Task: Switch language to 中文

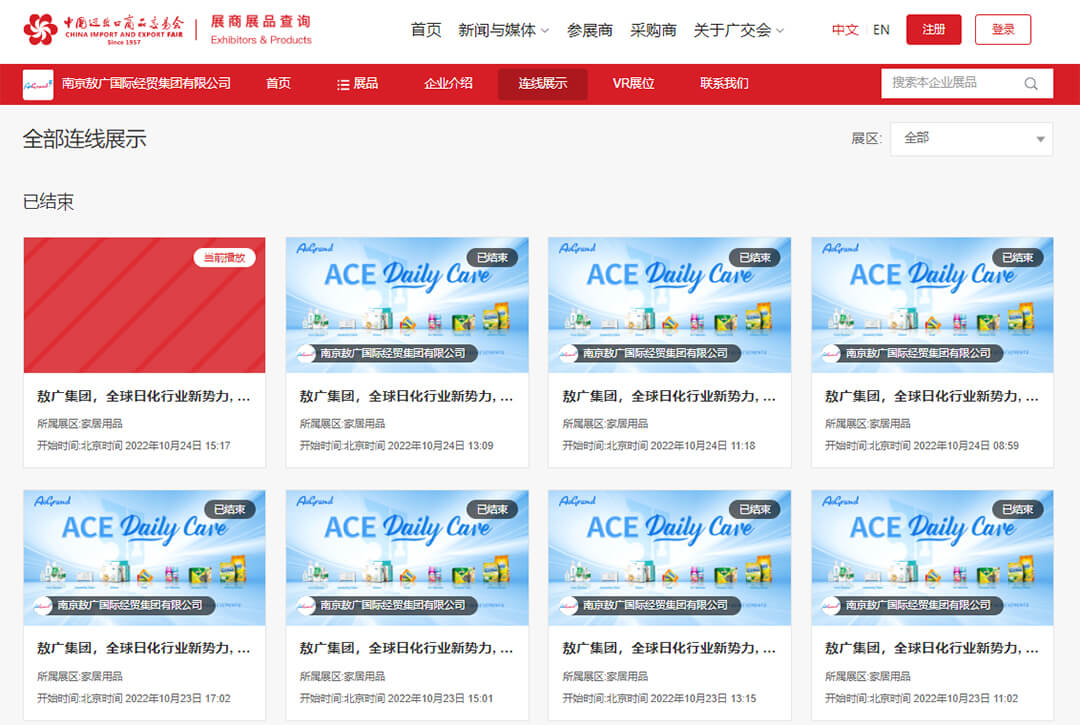Action: [845, 30]
